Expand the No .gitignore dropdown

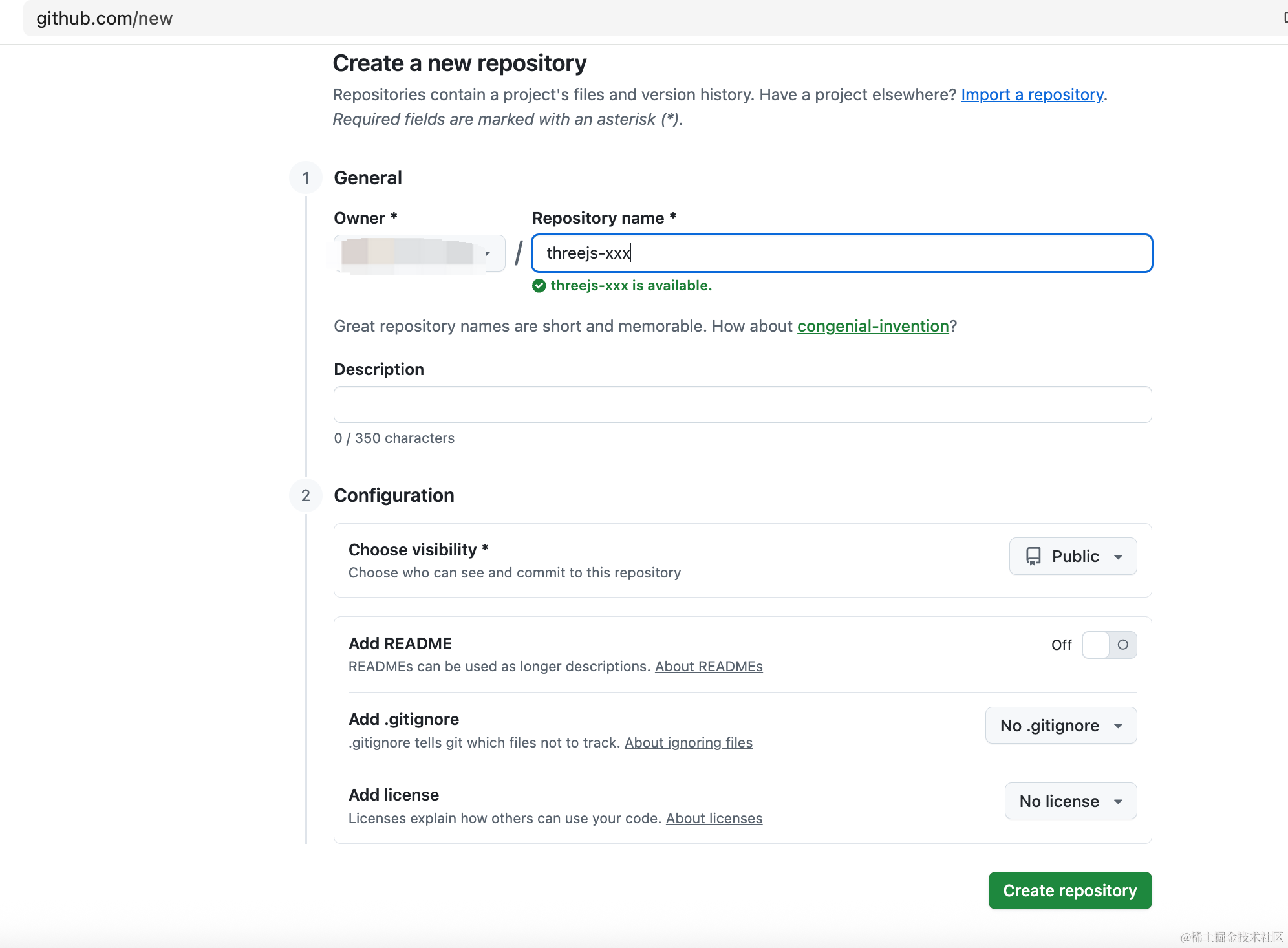tap(1061, 726)
